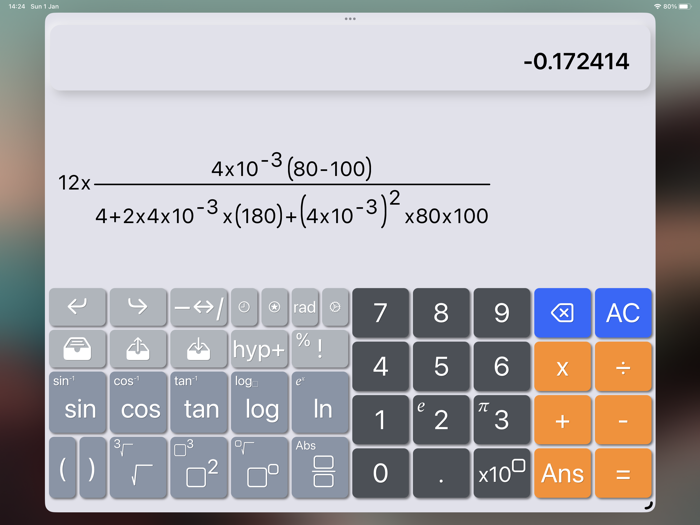Screen dimensions: 700x525
Task: Toggle the rad angle mode
Action: (x=305, y=307)
